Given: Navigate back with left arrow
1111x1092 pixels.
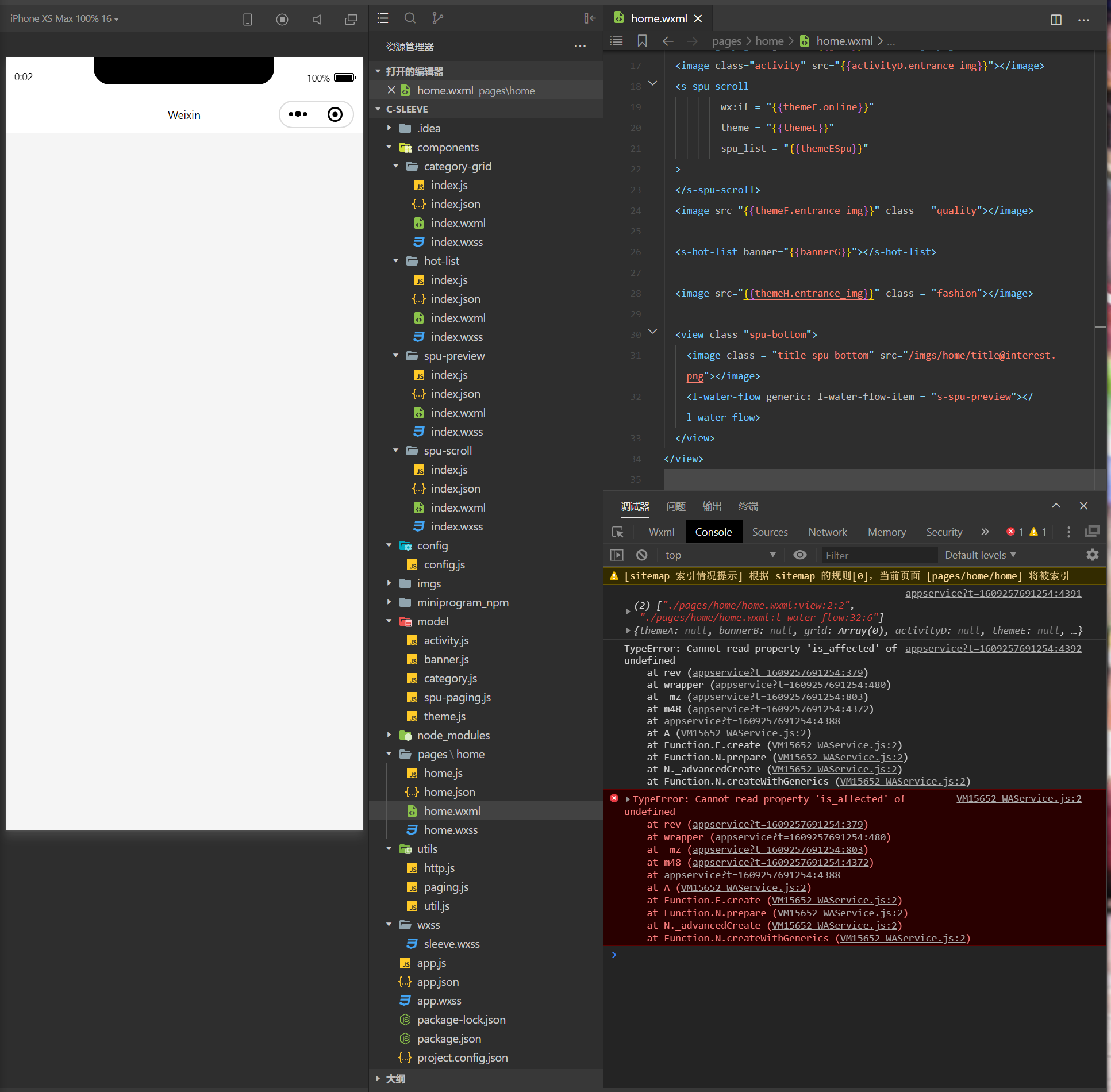Looking at the screenshot, I should pos(667,41).
